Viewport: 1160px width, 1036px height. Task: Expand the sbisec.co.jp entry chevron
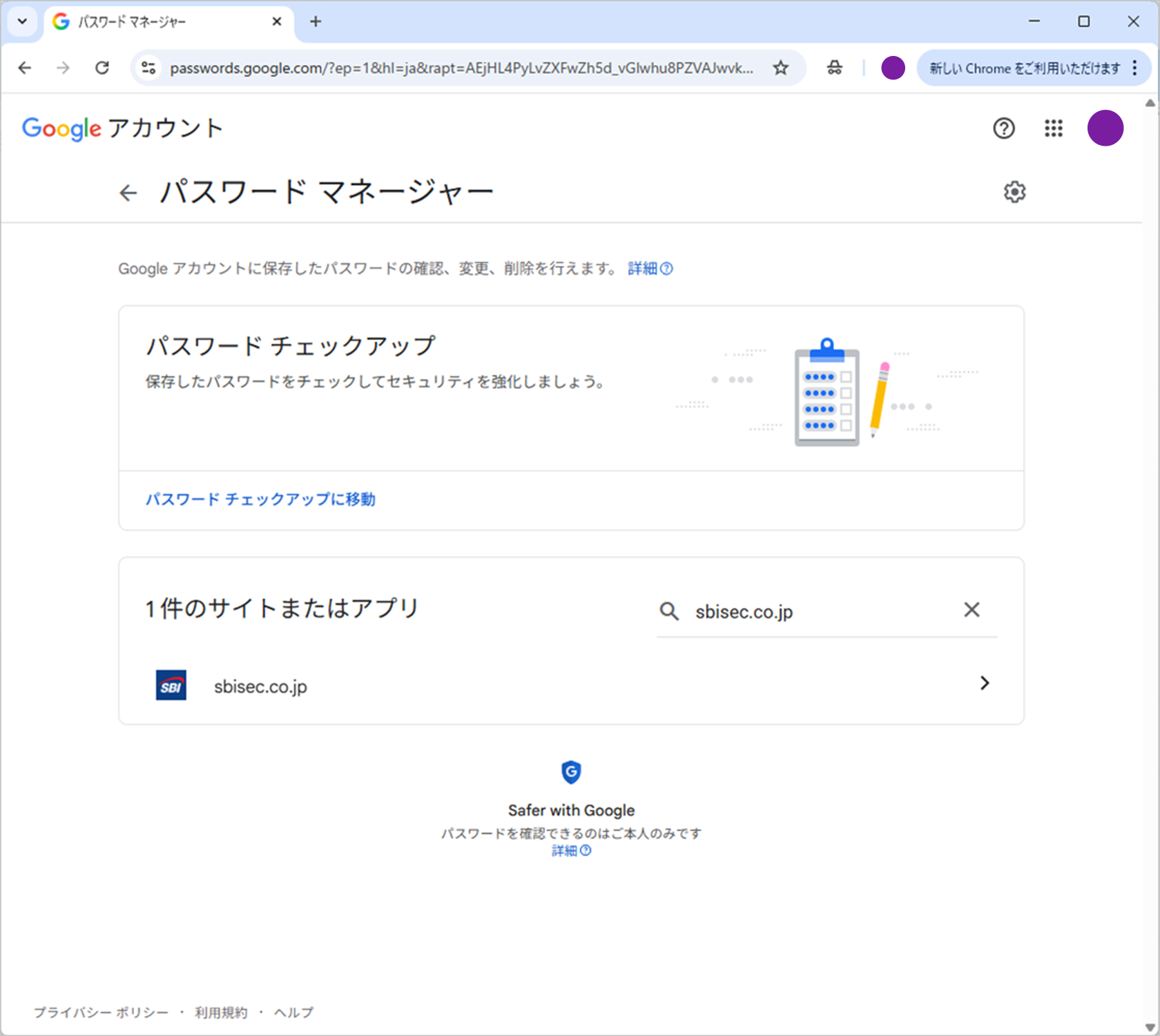pos(984,683)
